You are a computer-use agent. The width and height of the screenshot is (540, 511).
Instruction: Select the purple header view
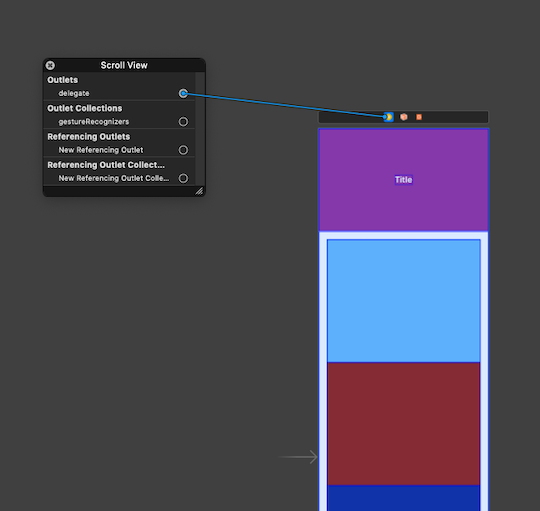point(404,180)
